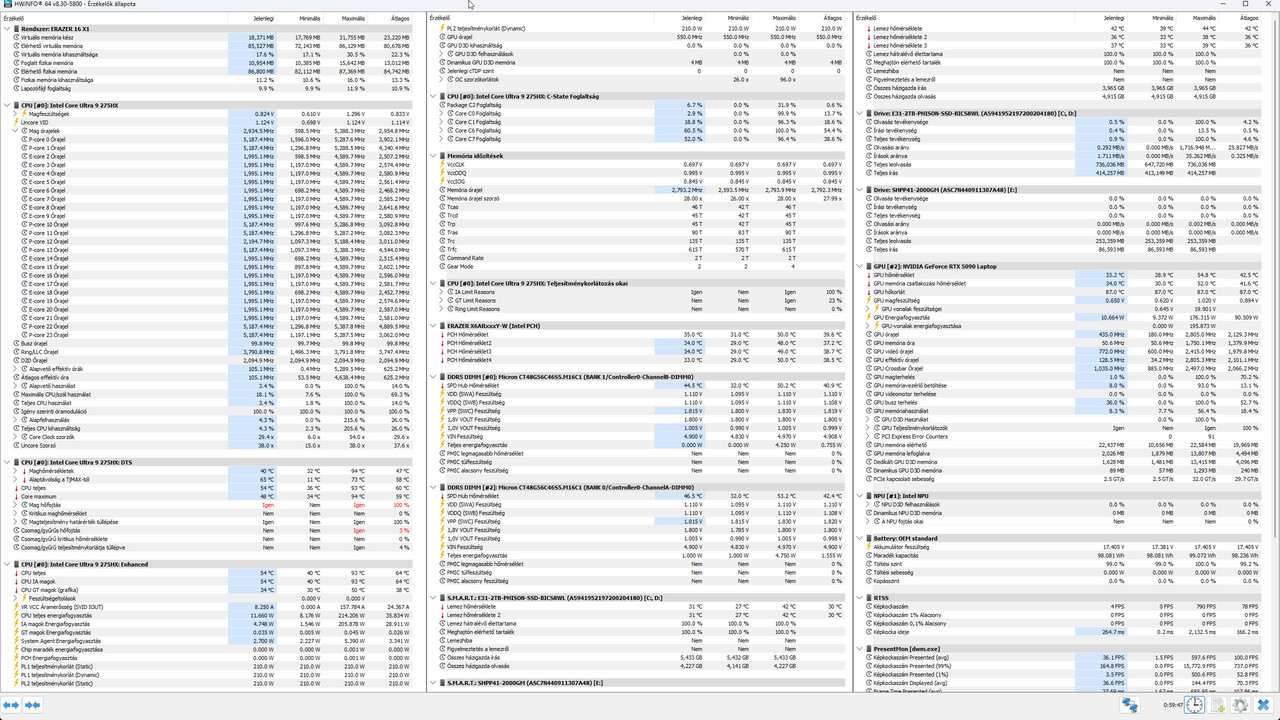The image size is (1280, 720).
Task: Expand the Ring Limit Reasons row
Action: (x=441, y=309)
